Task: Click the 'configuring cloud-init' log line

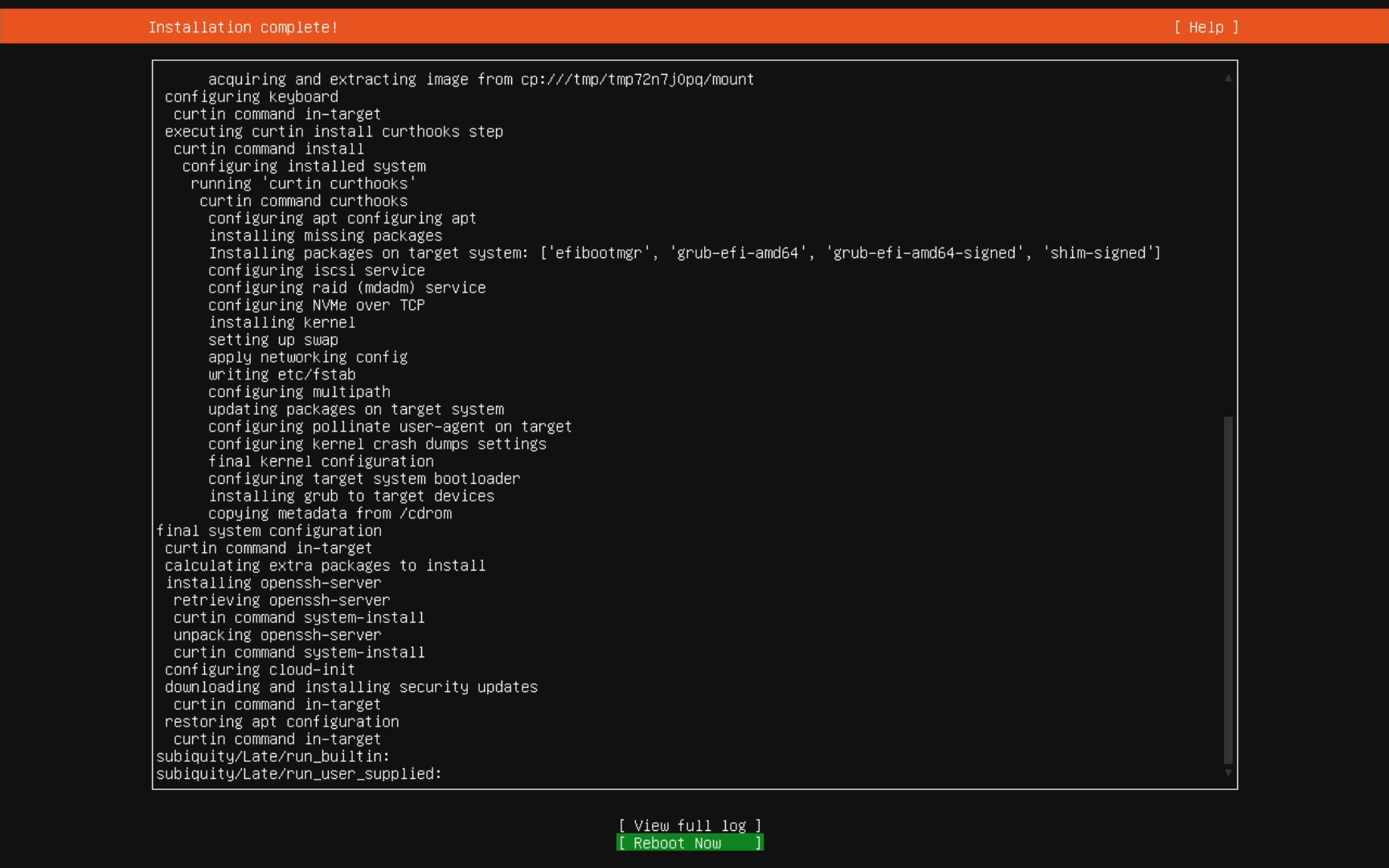Action: [260, 669]
